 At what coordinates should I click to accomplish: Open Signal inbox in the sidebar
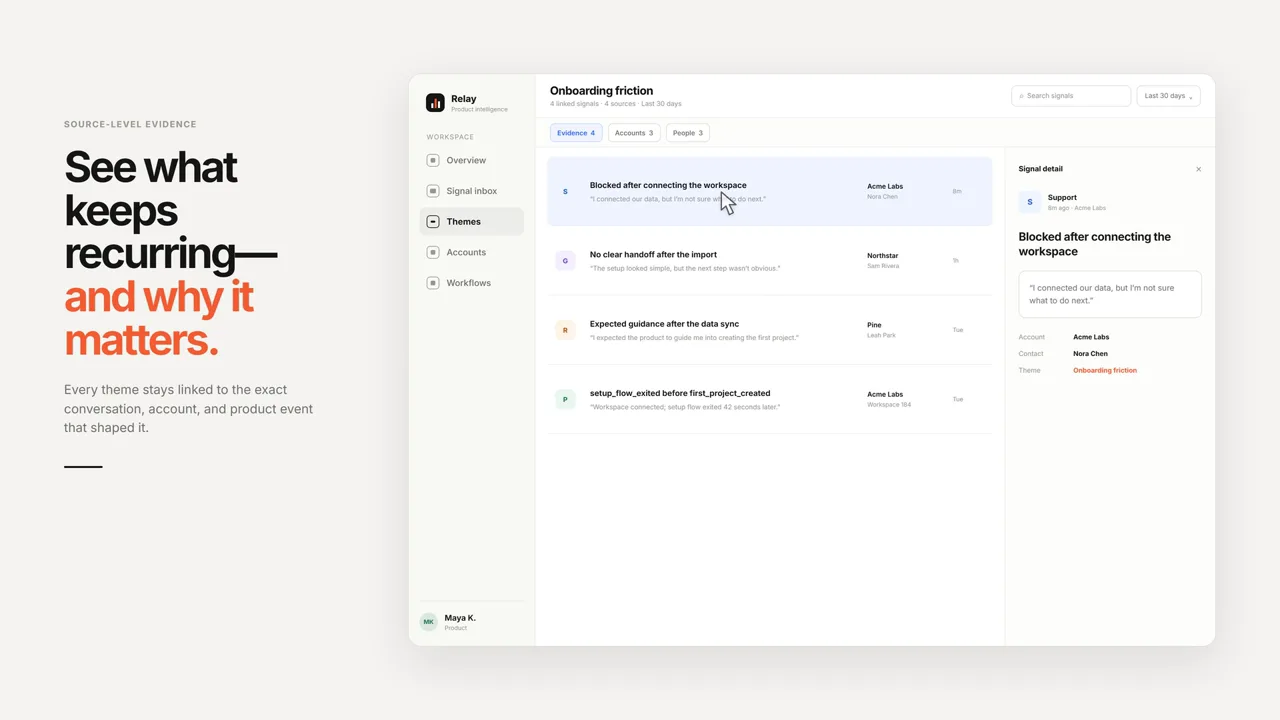(x=471, y=191)
